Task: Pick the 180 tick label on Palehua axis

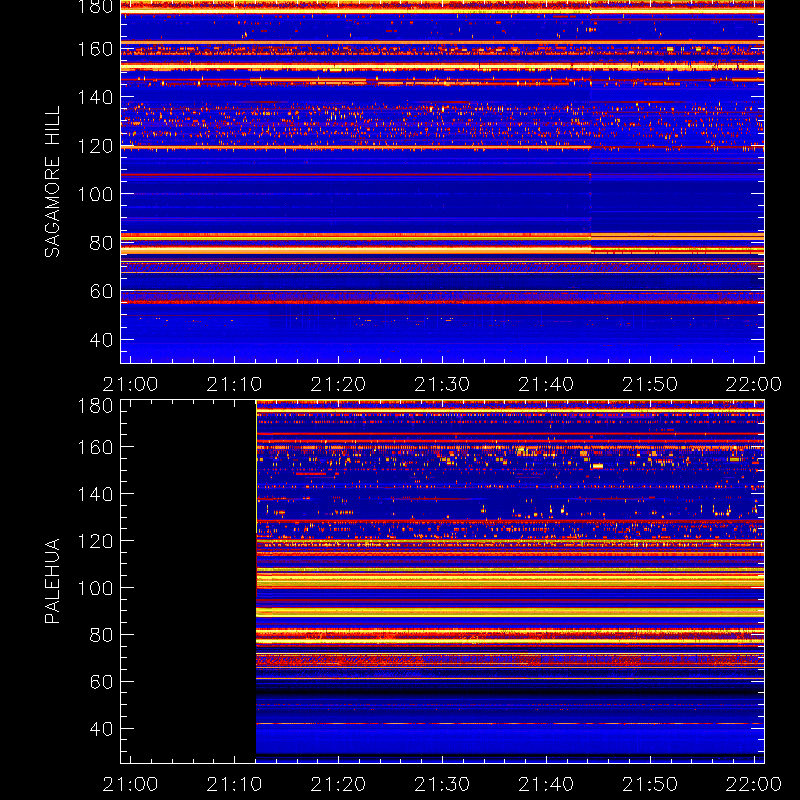Action: (x=95, y=406)
